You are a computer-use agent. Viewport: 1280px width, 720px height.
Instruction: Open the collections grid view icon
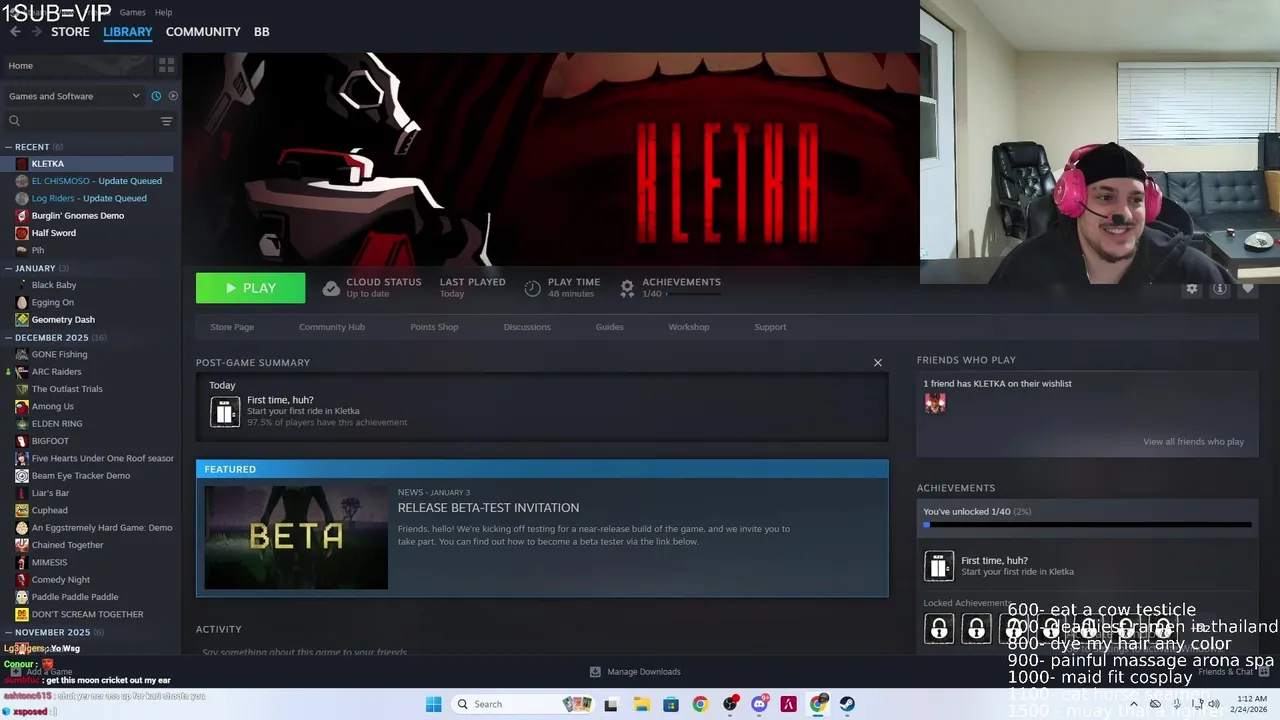coord(166,65)
